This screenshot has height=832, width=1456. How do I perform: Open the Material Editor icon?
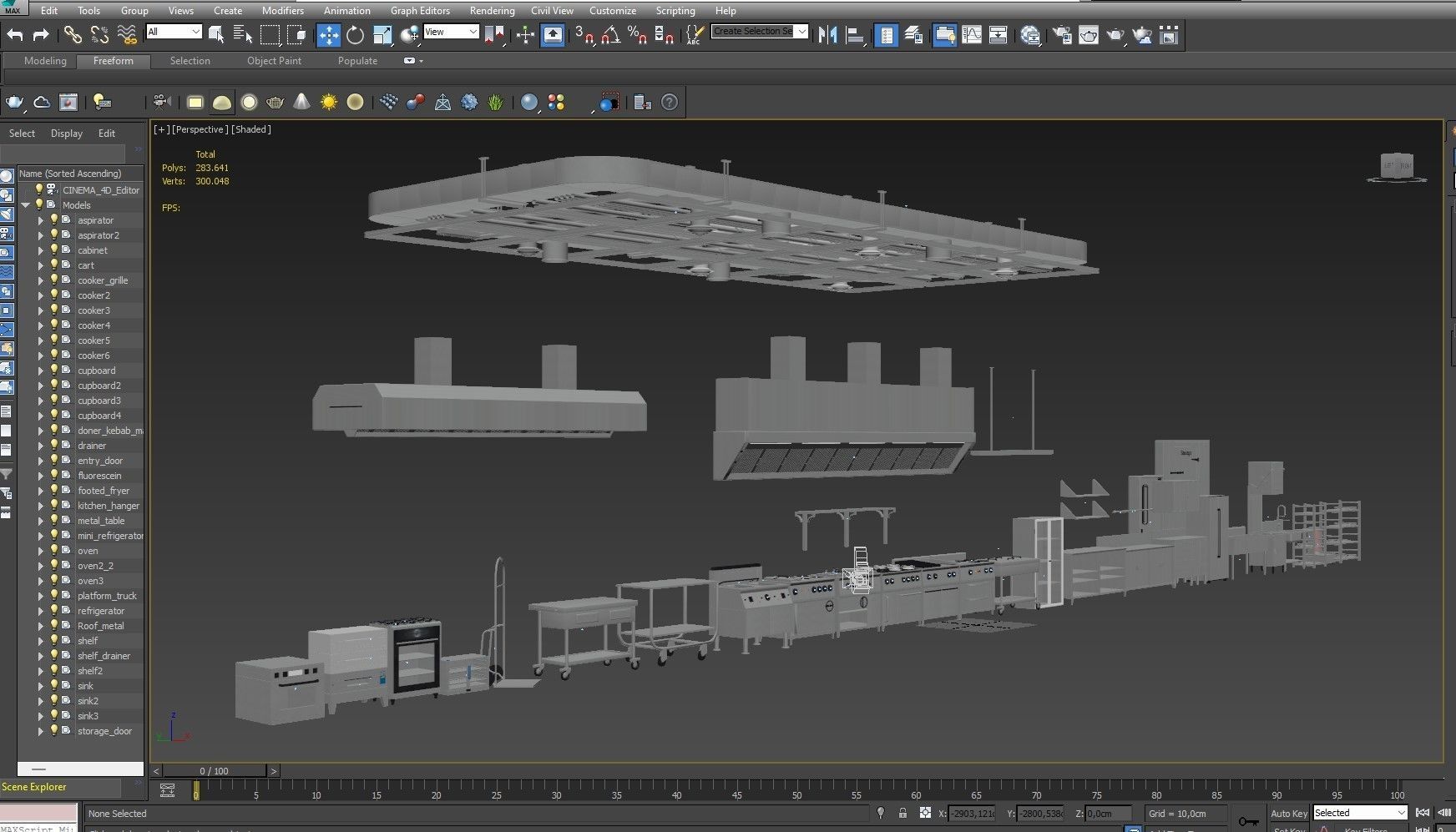click(1030, 35)
